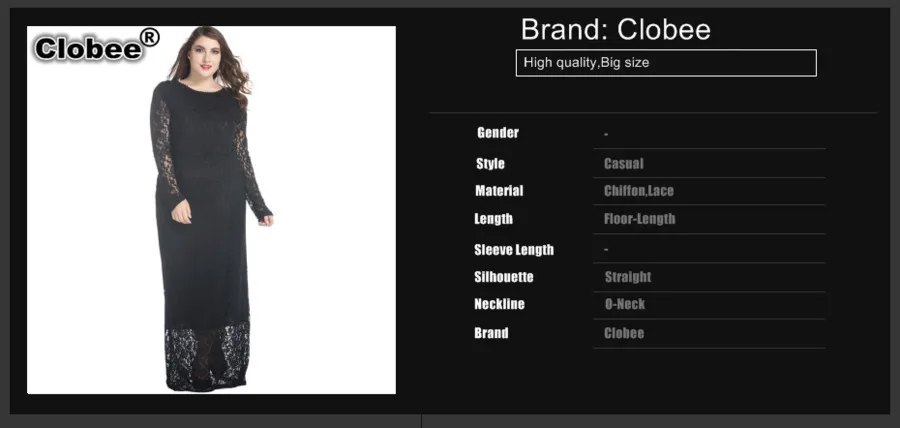
Task: Select the Silhouette attribute label
Action: 503,277
